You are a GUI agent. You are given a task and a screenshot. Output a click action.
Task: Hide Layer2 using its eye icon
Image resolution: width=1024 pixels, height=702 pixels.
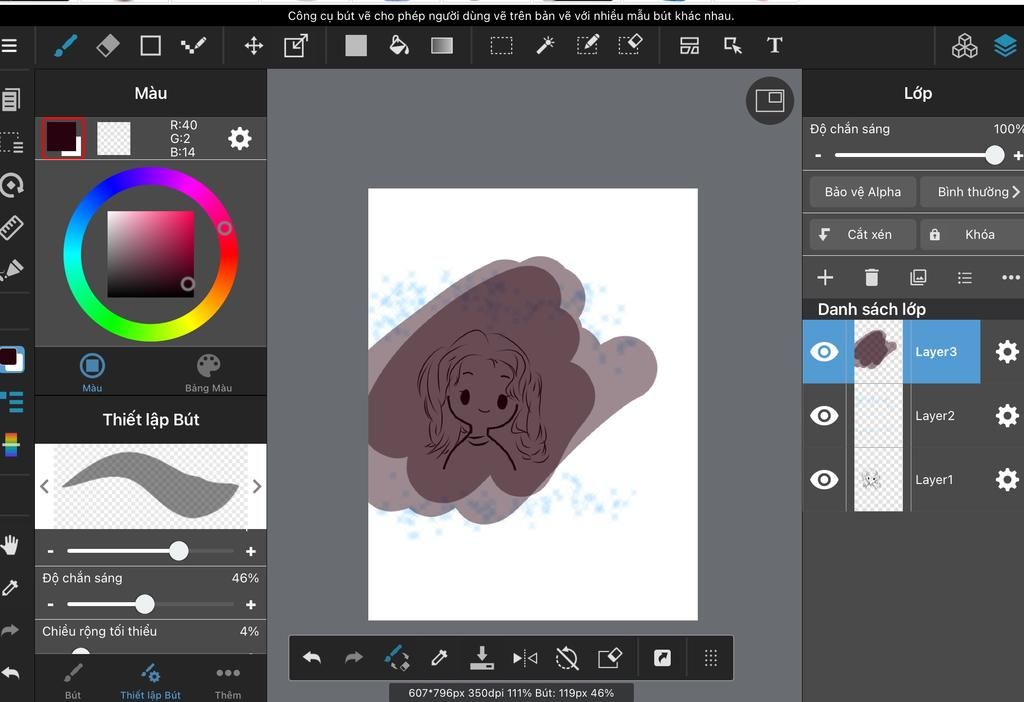[x=824, y=415]
